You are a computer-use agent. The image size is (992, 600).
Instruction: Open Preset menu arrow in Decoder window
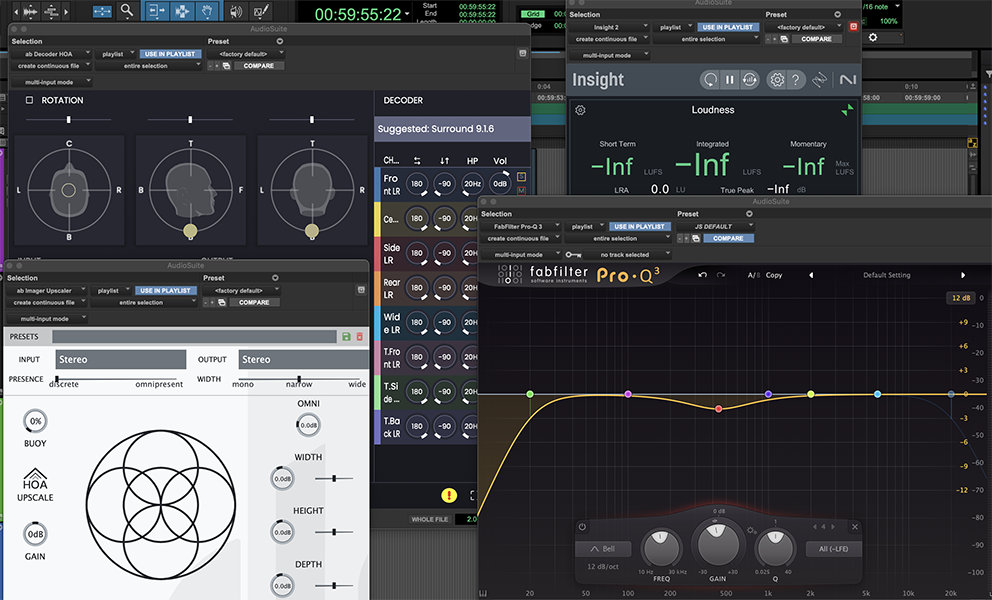[280, 41]
